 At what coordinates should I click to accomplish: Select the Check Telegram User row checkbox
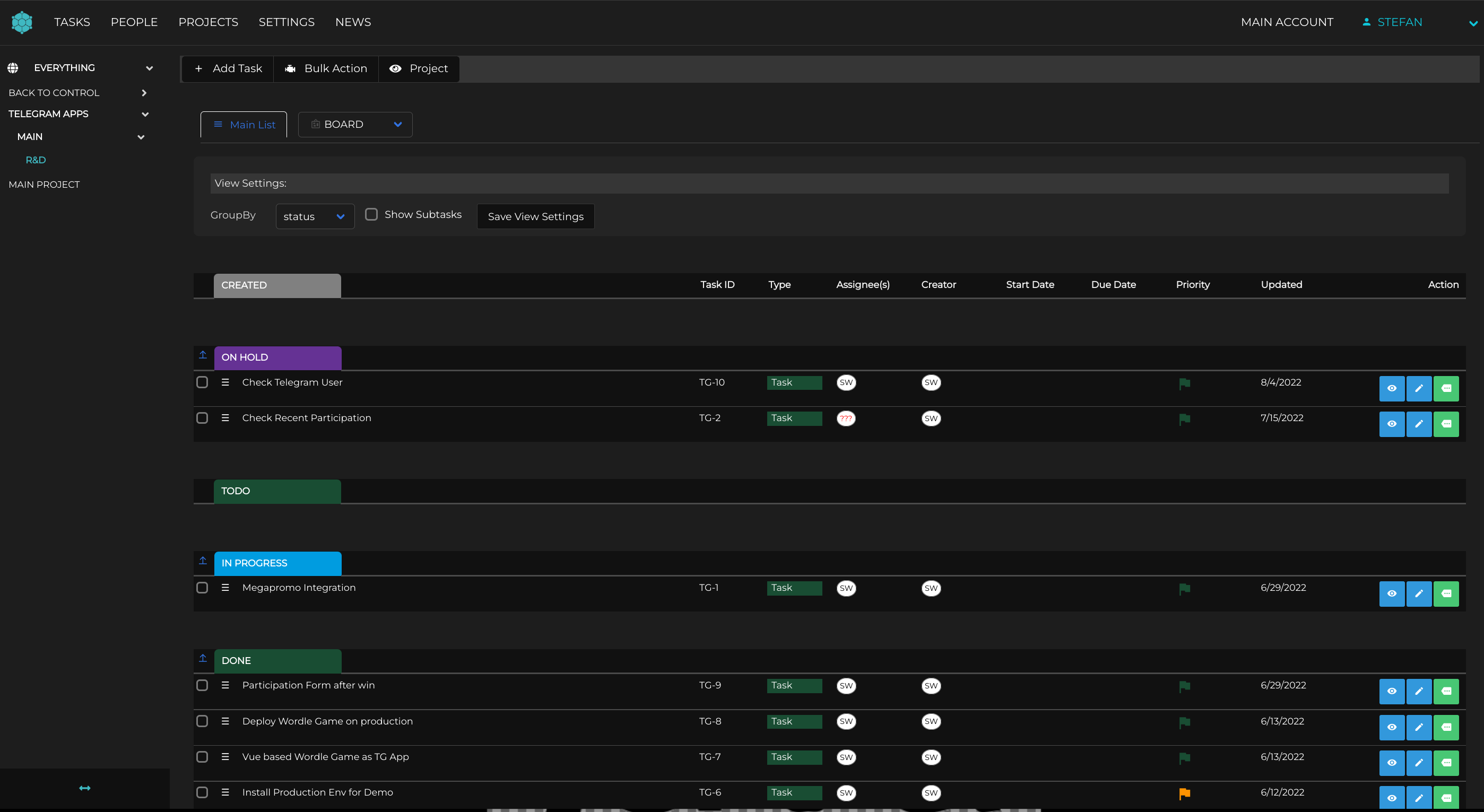point(202,382)
